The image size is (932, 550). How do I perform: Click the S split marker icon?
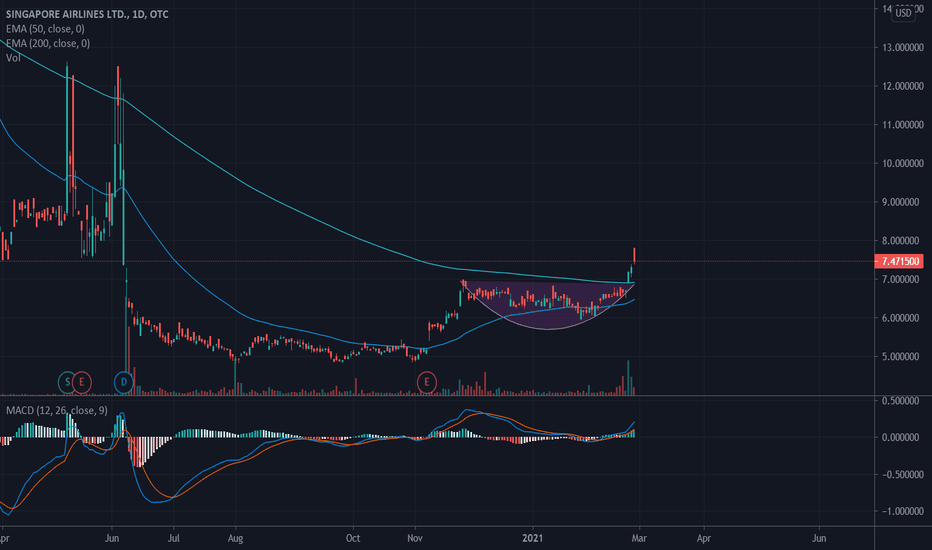click(67, 382)
